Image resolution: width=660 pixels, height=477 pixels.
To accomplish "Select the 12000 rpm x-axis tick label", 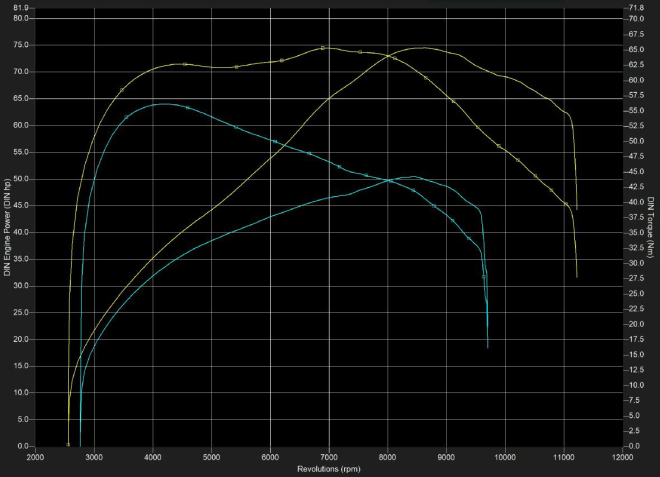I will point(622,457).
